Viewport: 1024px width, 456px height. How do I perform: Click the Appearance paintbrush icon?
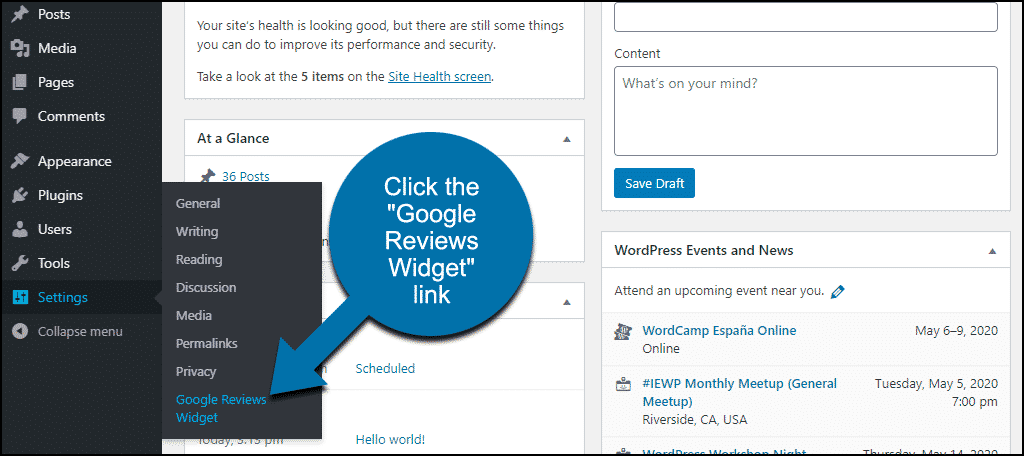tap(20, 161)
